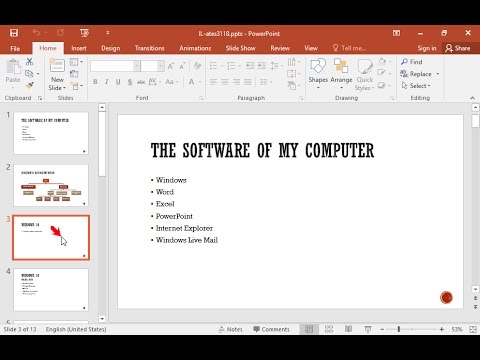Start slide show from status bar icon
480x360 pixels.
point(368,329)
